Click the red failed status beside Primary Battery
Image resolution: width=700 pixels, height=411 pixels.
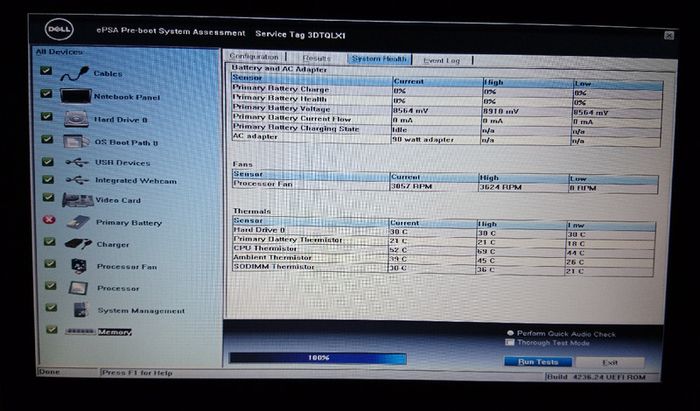(x=49, y=220)
